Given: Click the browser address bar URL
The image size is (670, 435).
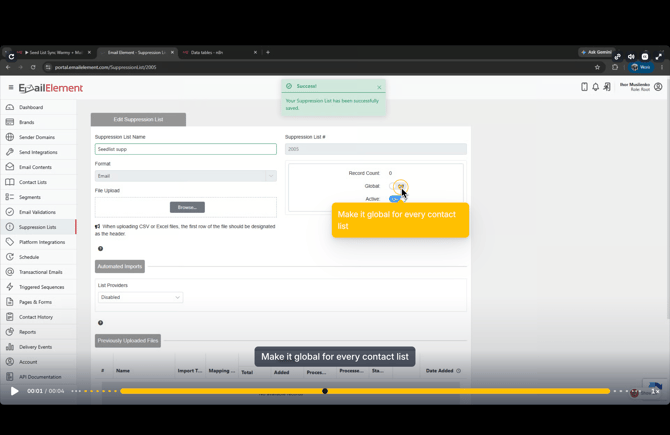Looking at the screenshot, I should coord(105,67).
